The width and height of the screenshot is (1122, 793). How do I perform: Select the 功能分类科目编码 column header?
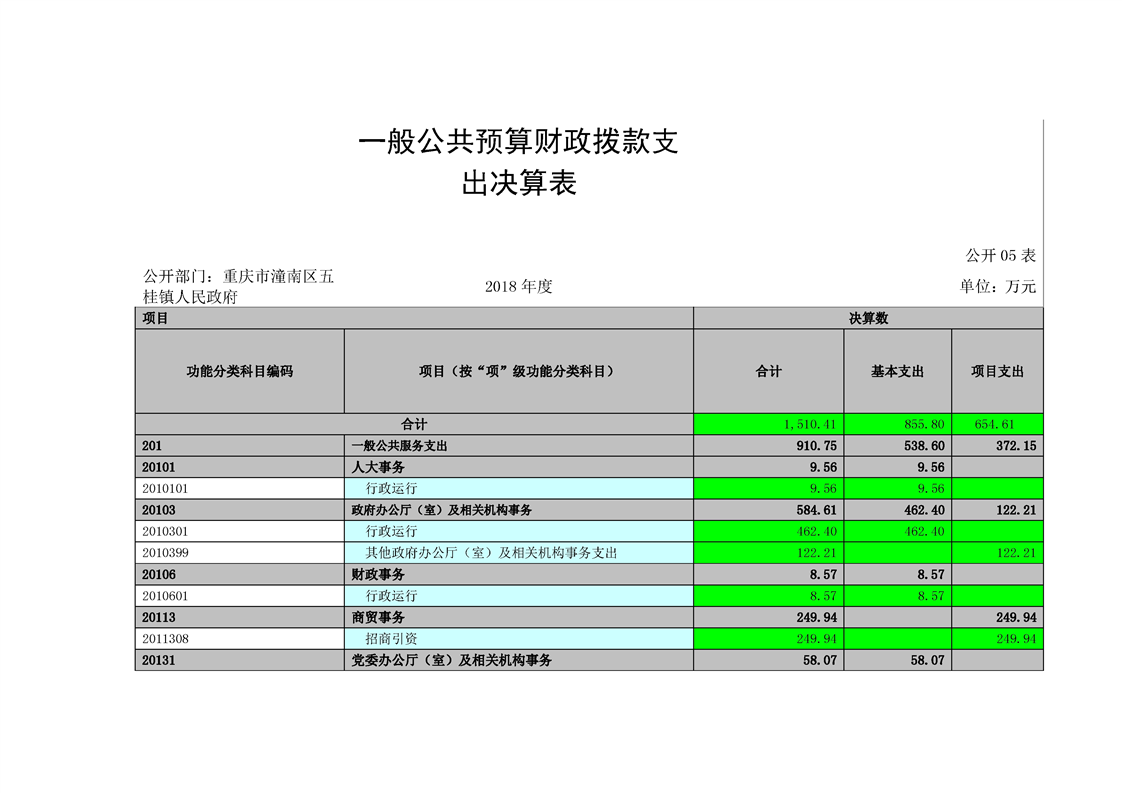pos(240,371)
